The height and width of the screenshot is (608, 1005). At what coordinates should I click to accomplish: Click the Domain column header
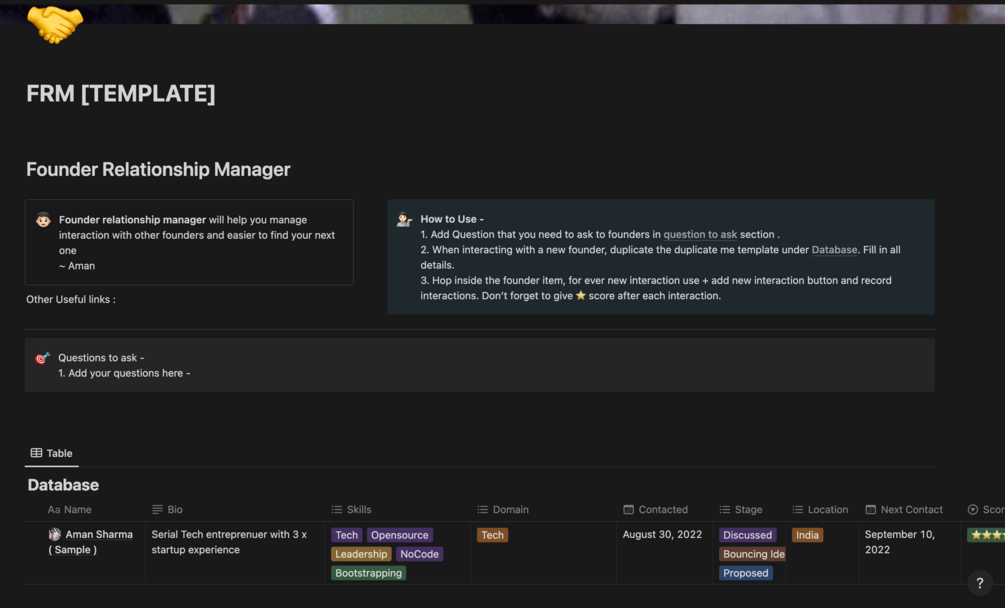tap(503, 509)
